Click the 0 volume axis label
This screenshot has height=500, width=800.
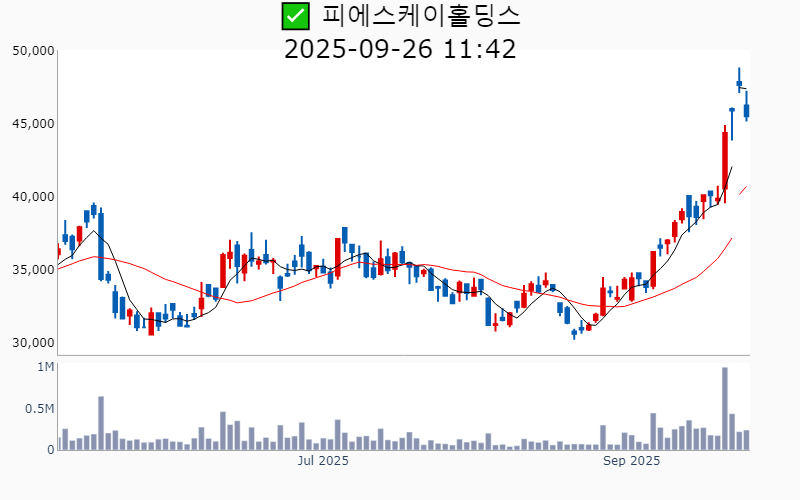tap(50, 450)
